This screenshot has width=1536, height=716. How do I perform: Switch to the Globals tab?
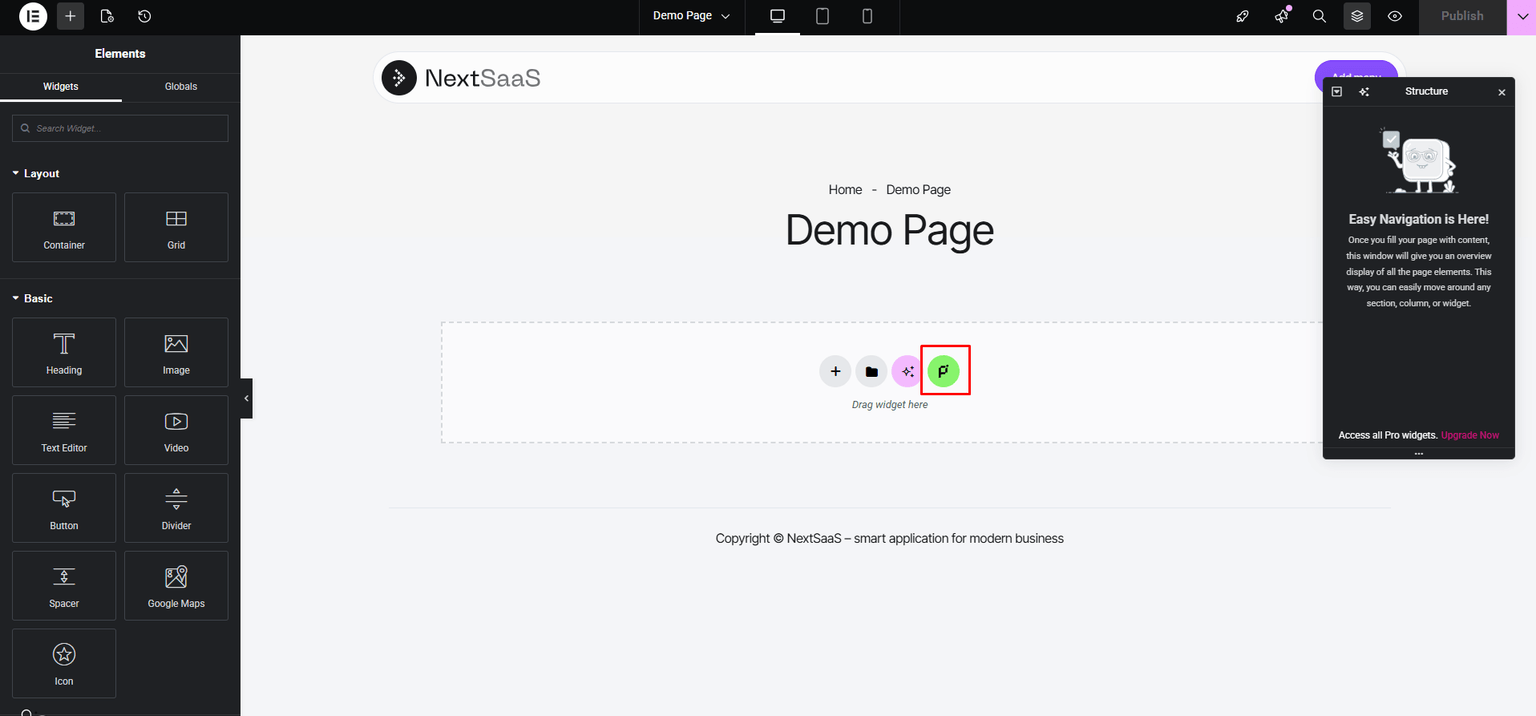181,87
